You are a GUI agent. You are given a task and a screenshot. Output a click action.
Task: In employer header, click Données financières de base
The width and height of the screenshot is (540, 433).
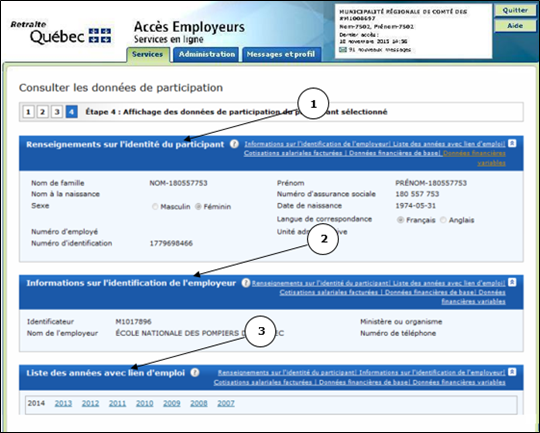coord(430,292)
